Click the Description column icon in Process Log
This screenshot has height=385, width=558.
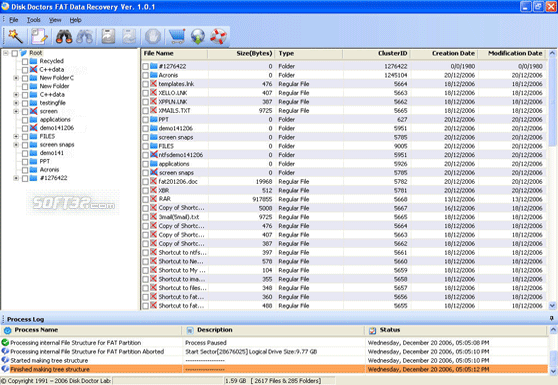tap(190, 330)
